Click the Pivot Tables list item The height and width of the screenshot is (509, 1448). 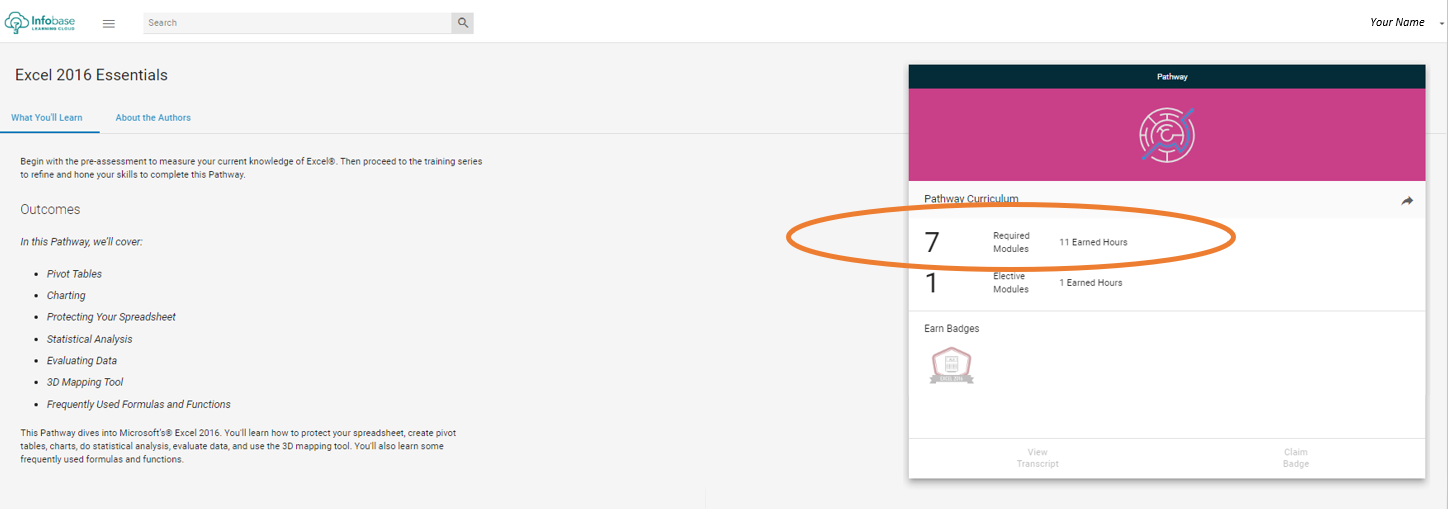74,274
